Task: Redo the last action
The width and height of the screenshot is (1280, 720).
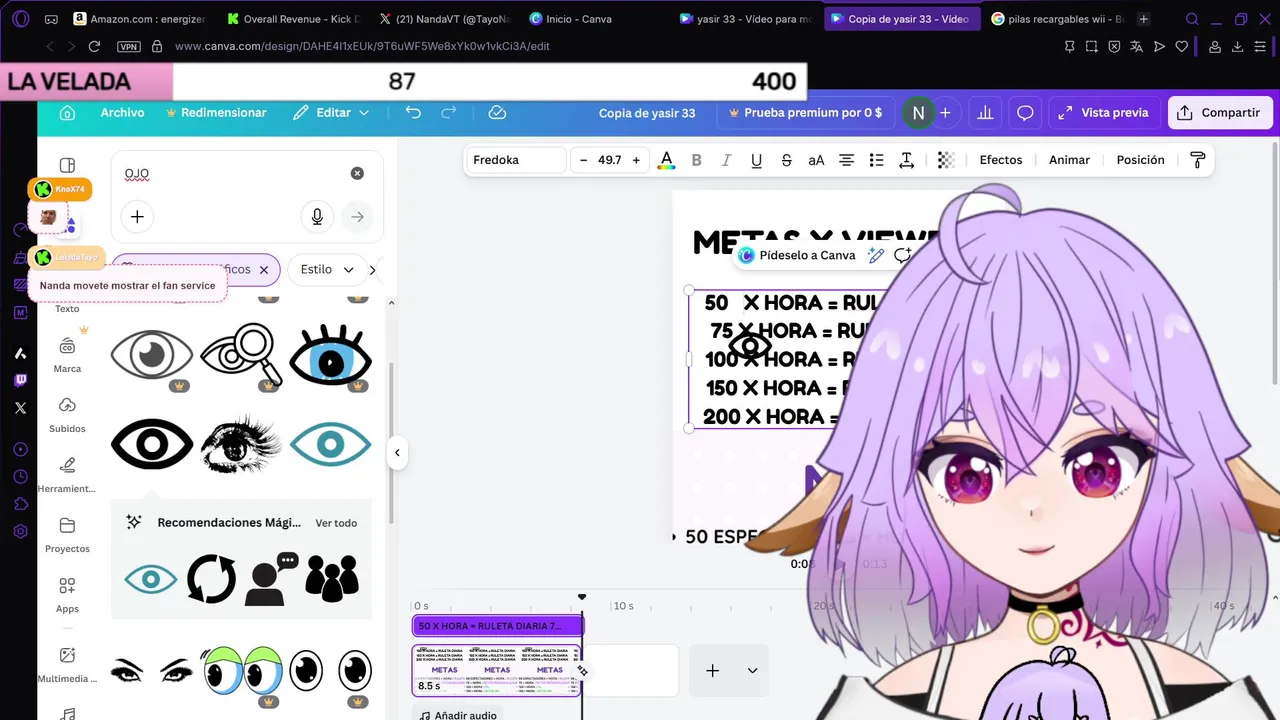Action: [x=449, y=113]
